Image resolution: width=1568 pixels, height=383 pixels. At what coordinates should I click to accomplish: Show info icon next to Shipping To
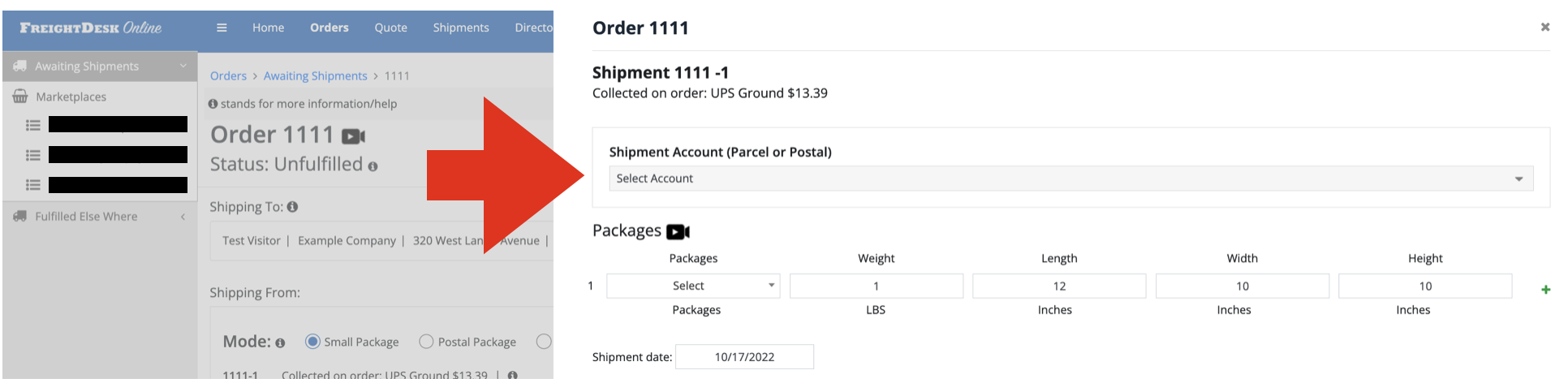tap(292, 207)
